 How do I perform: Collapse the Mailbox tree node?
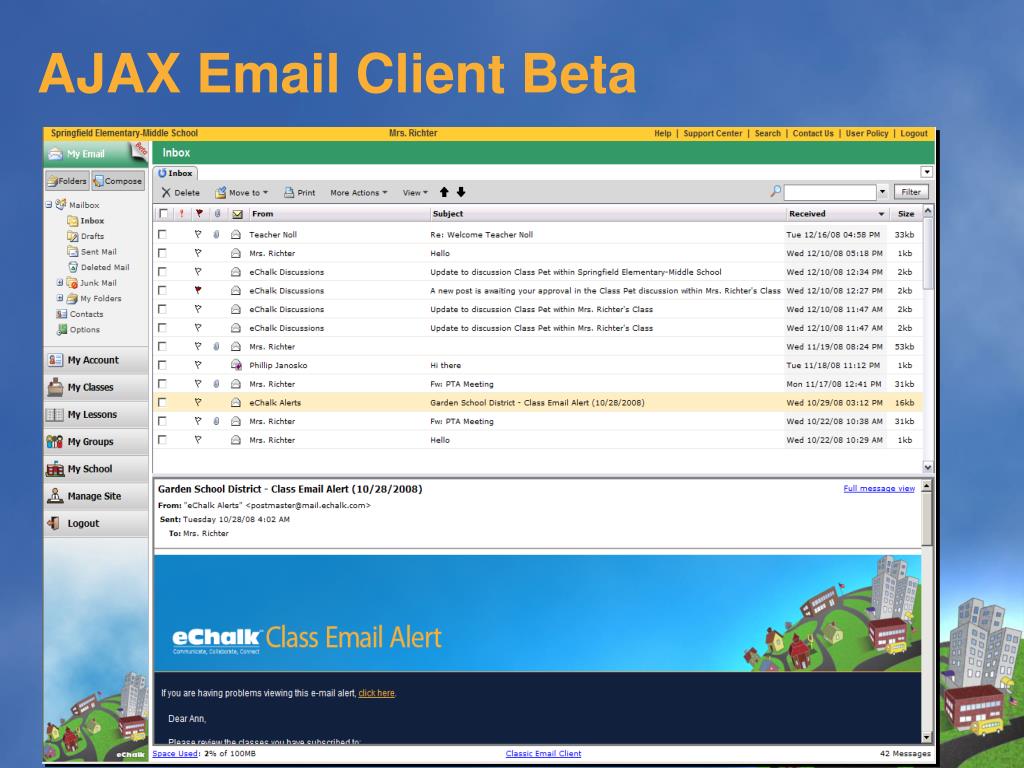coord(49,204)
